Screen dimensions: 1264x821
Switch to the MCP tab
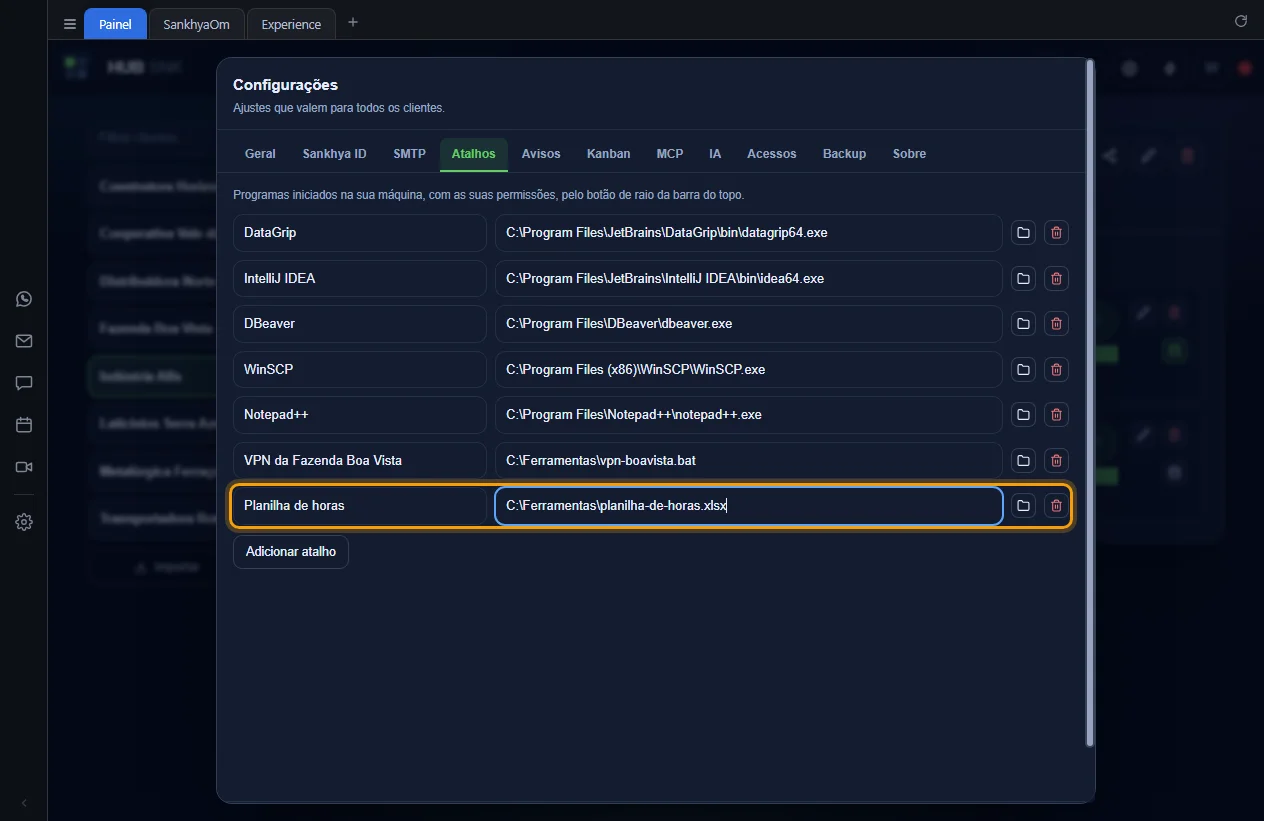[x=670, y=154]
